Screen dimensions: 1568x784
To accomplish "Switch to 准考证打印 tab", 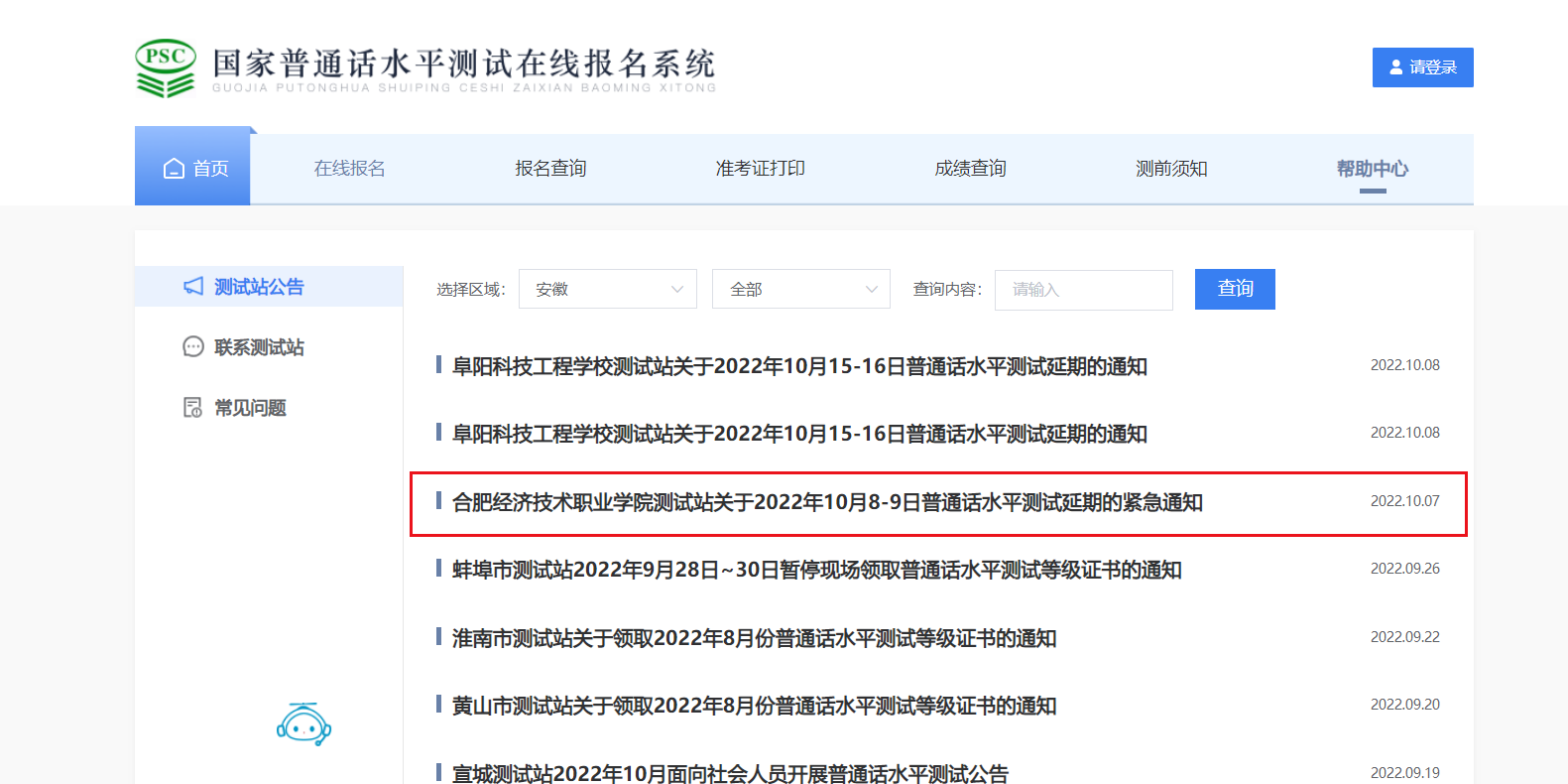I will pos(760,169).
